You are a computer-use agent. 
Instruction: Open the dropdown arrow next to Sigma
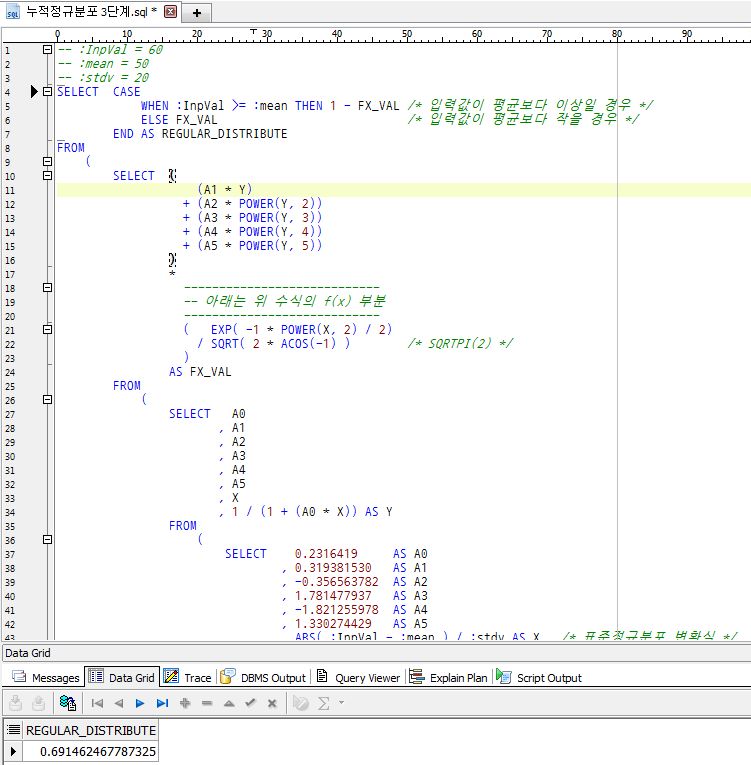point(342,703)
